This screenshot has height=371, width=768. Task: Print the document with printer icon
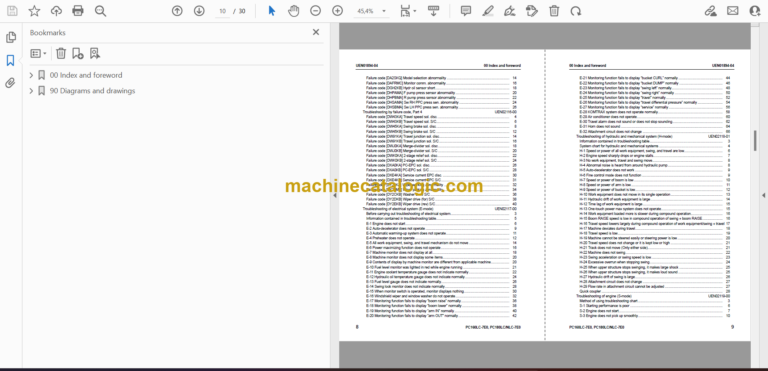pyautogui.click(x=78, y=11)
